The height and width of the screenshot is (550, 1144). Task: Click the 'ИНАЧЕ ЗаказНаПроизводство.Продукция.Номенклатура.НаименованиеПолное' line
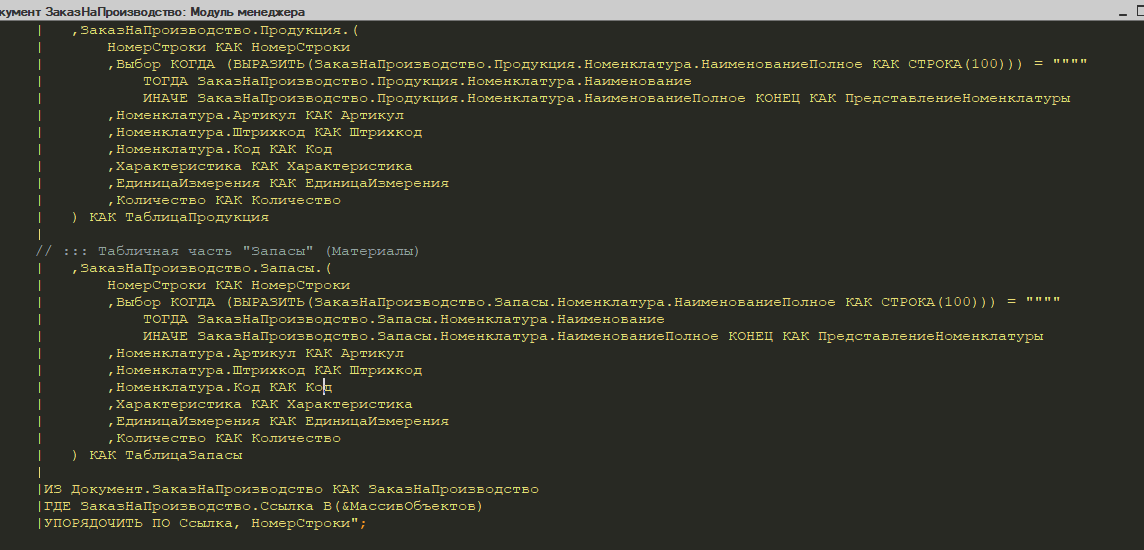(x=606, y=98)
